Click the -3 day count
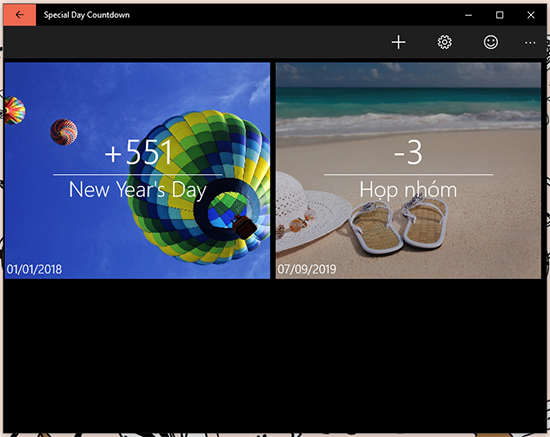This screenshot has height=437, width=550. click(408, 152)
